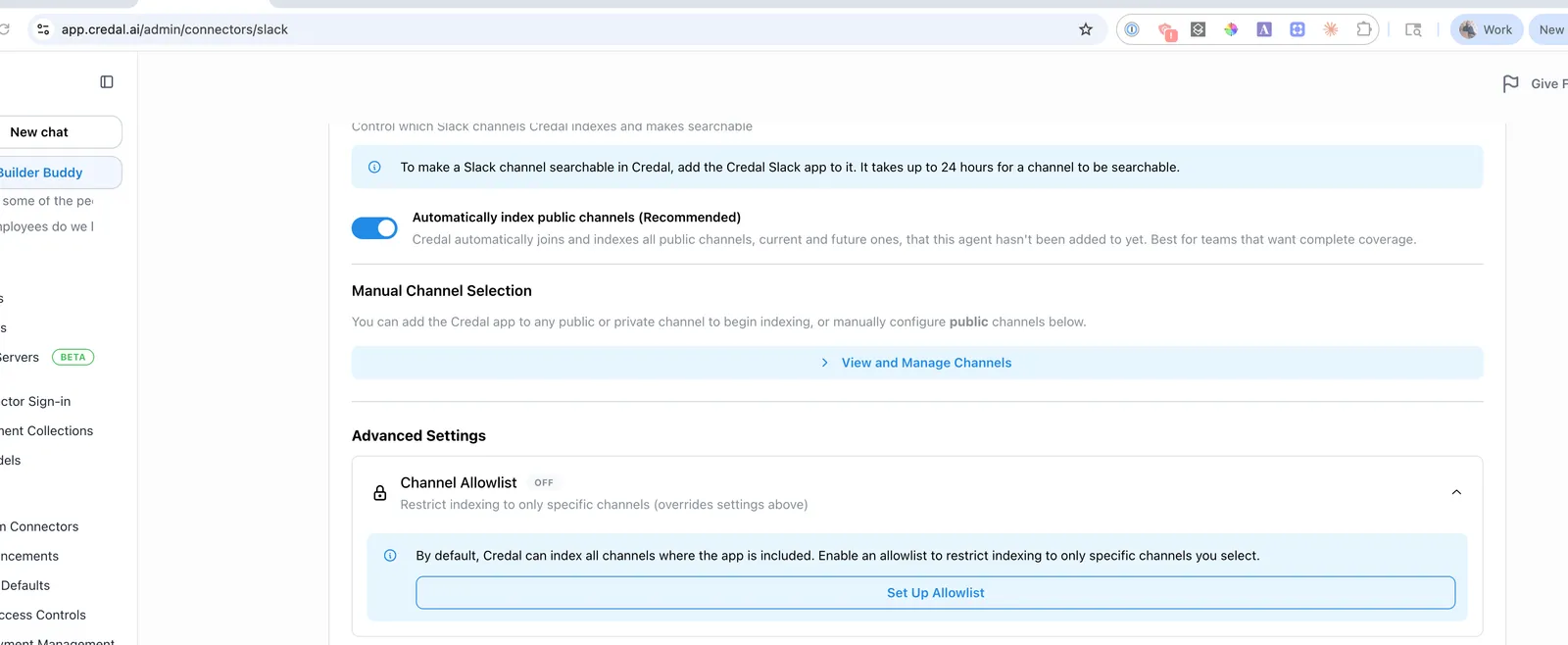Open recent chat 'employees do we'
This screenshot has height=645, width=1568.
click(47, 226)
